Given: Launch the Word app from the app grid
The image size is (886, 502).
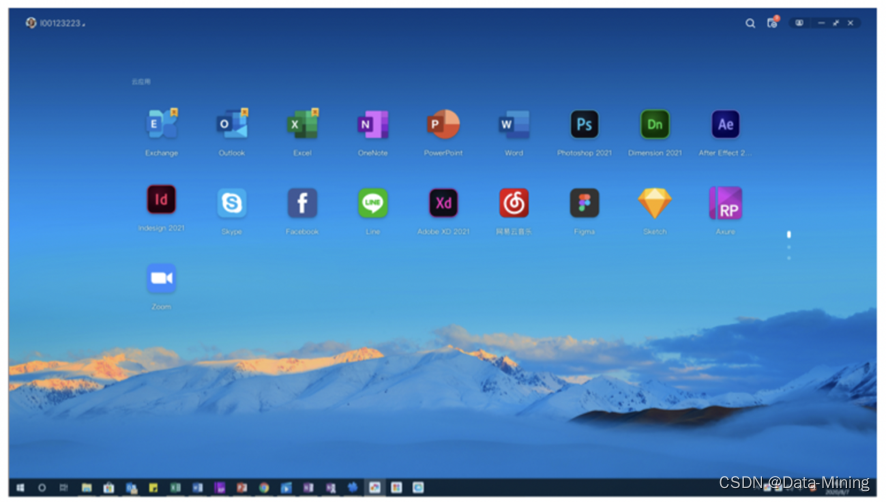Looking at the screenshot, I should tap(514, 124).
